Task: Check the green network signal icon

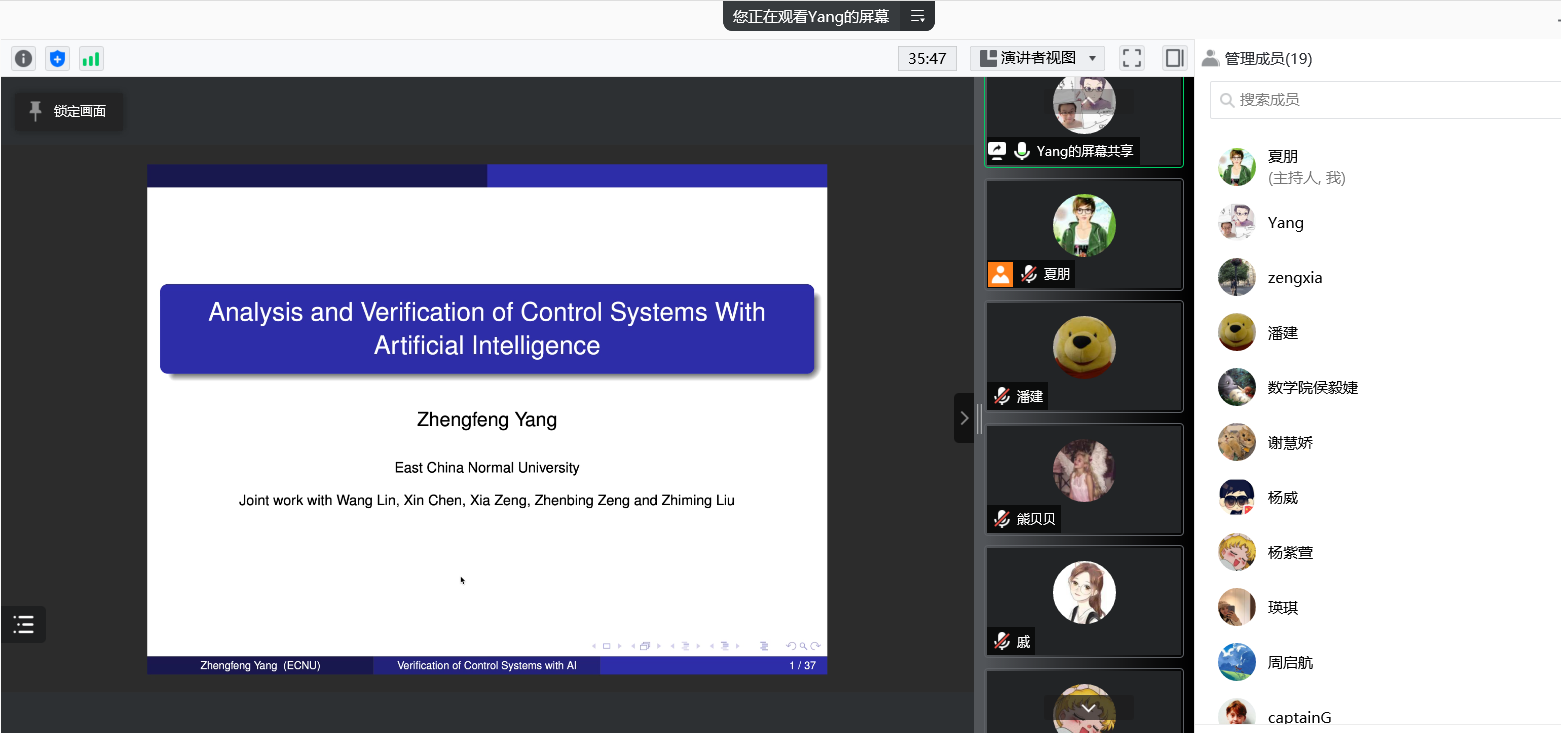Action: coord(91,58)
